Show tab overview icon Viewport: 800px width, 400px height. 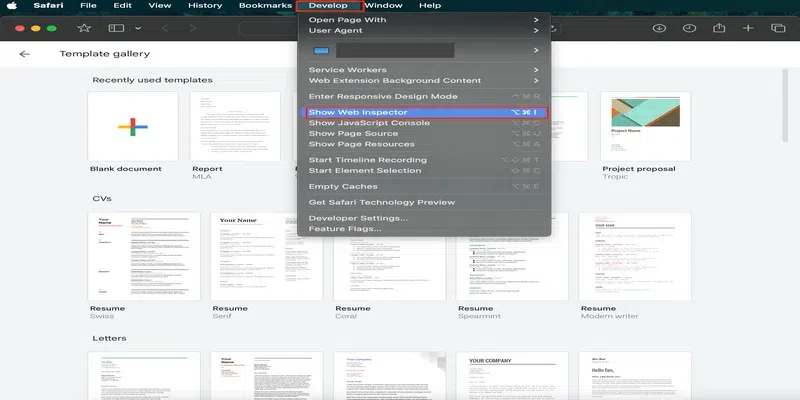coord(778,28)
